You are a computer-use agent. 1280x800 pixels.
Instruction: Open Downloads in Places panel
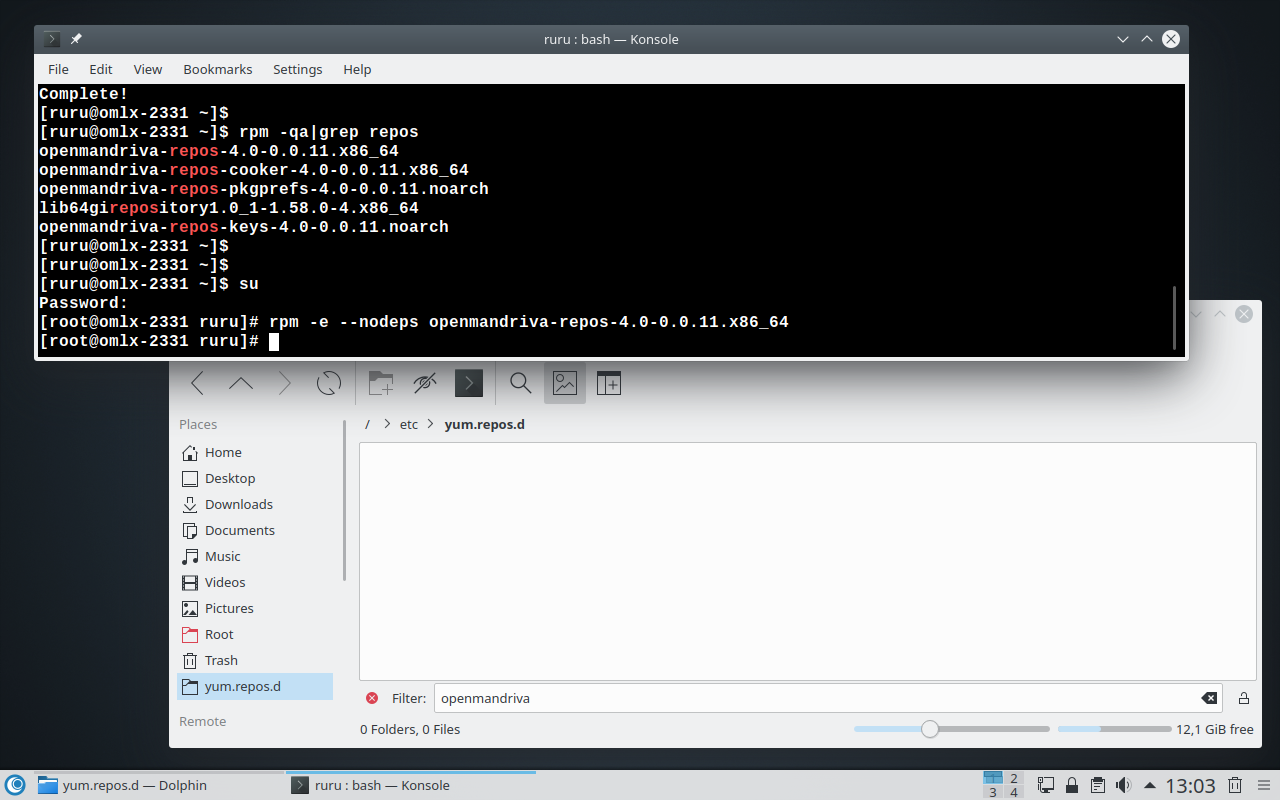click(255, 504)
